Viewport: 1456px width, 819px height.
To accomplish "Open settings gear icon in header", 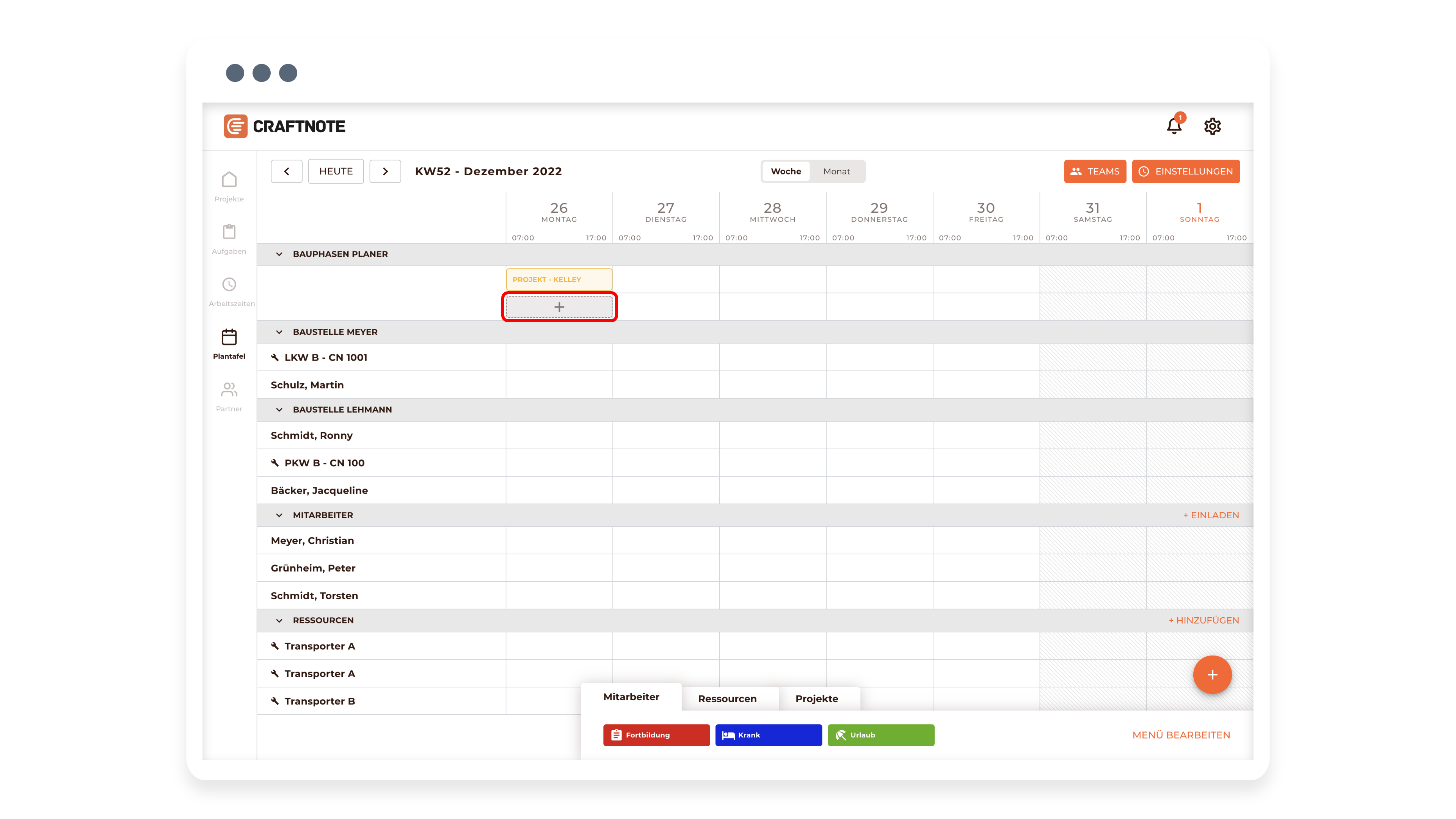I will [x=1213, y=126].
